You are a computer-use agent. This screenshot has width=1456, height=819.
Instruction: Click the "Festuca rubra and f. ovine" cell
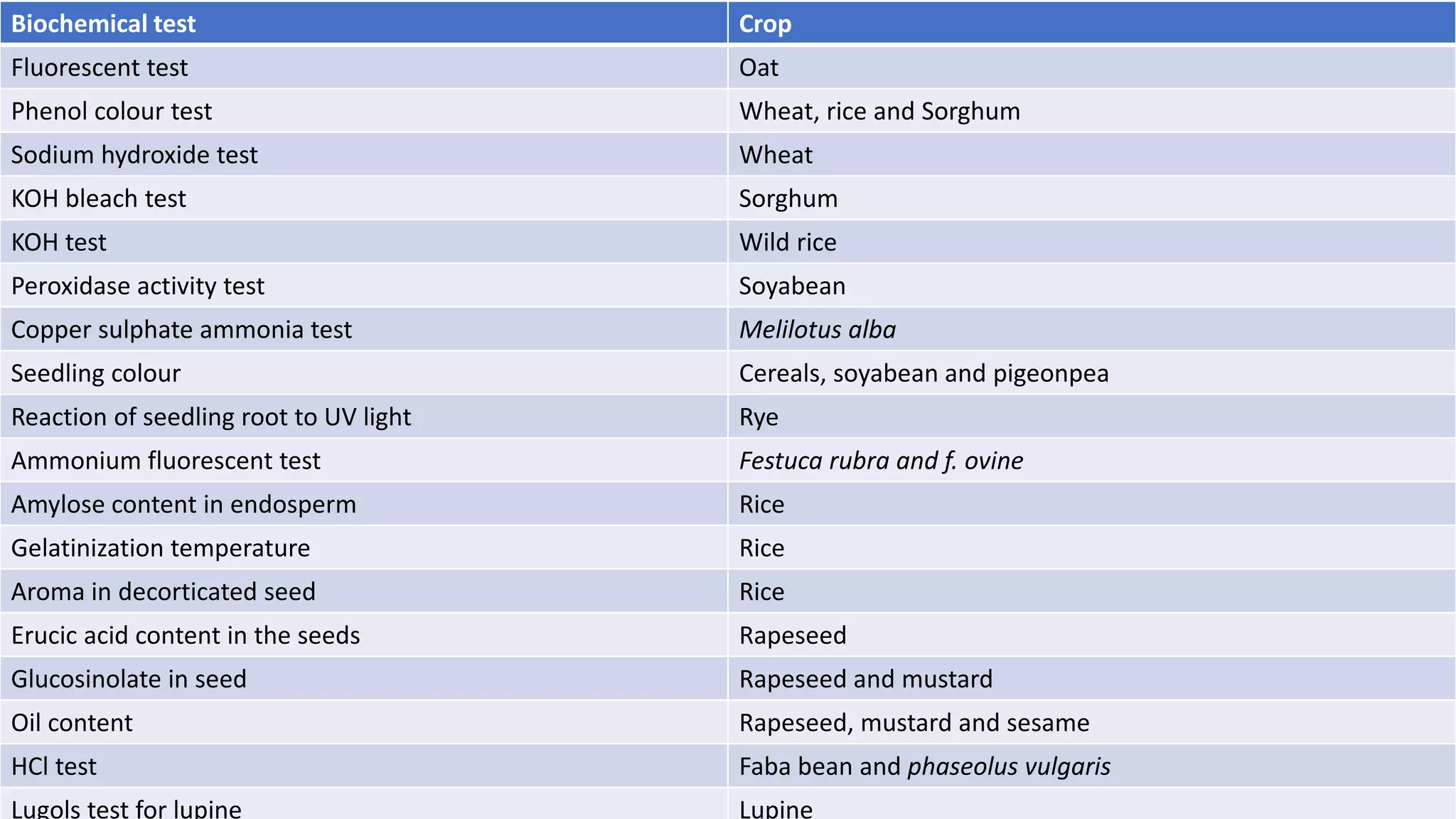point(881,461)
